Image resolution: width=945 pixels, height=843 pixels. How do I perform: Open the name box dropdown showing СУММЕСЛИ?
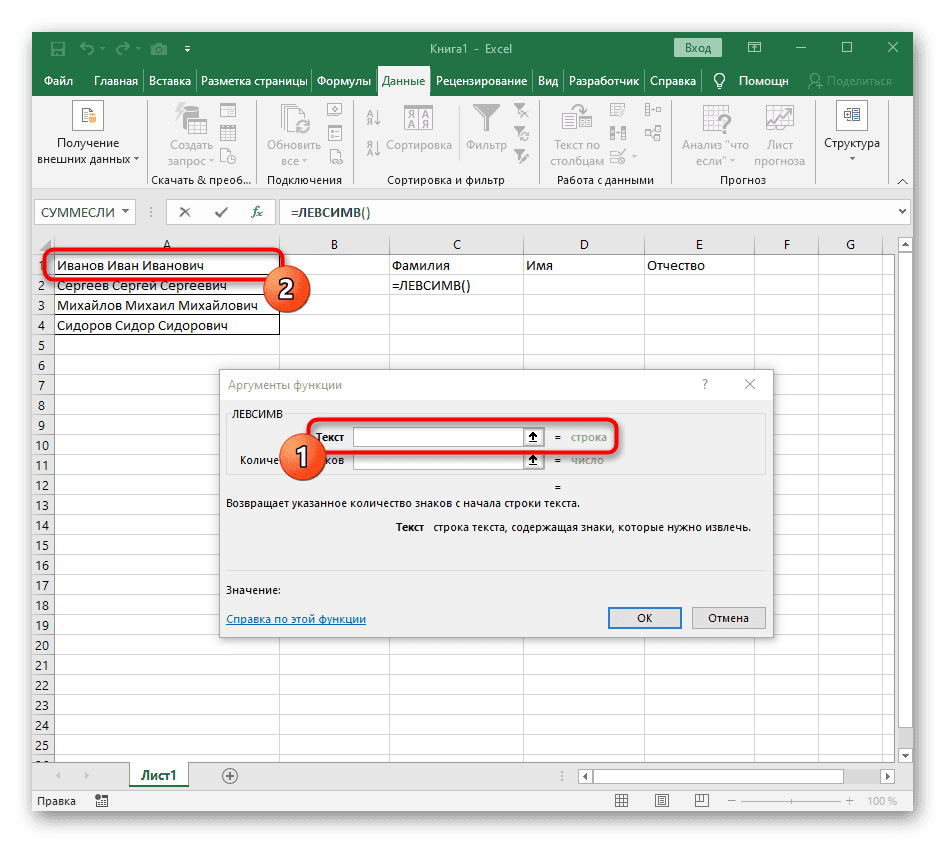click(126, 211)
